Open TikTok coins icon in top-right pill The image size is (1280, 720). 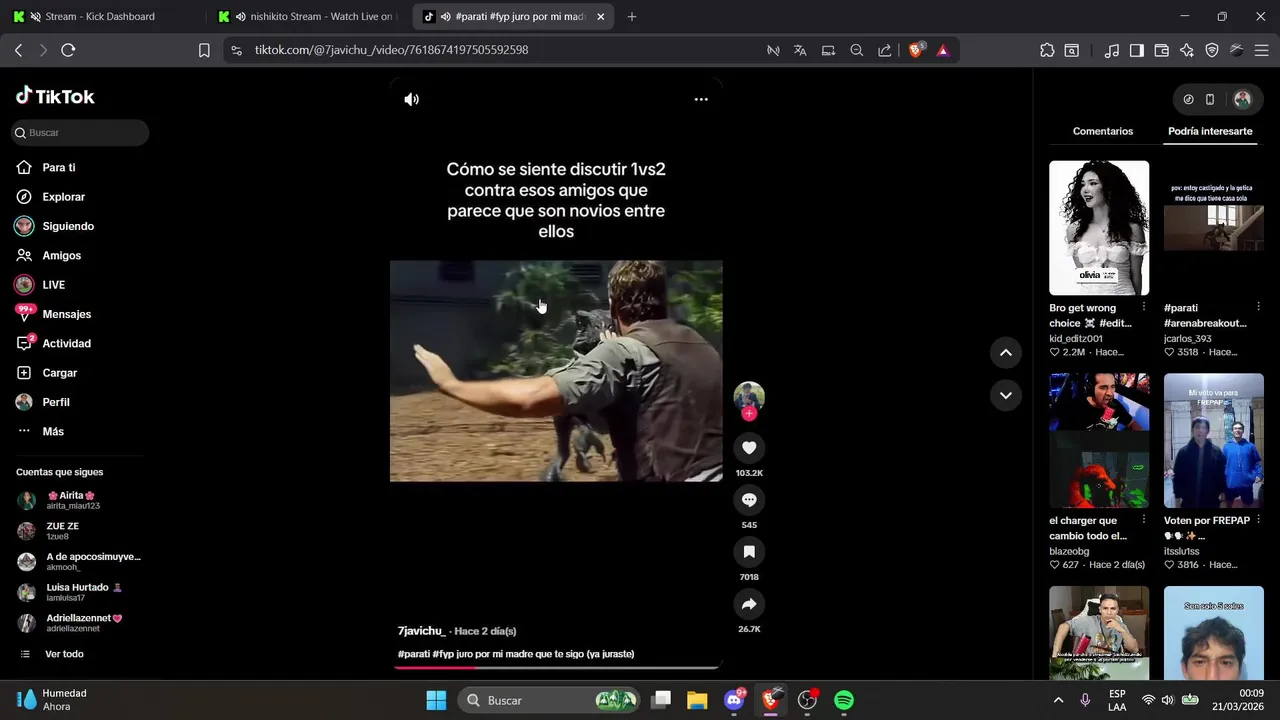pos(1188,99)
